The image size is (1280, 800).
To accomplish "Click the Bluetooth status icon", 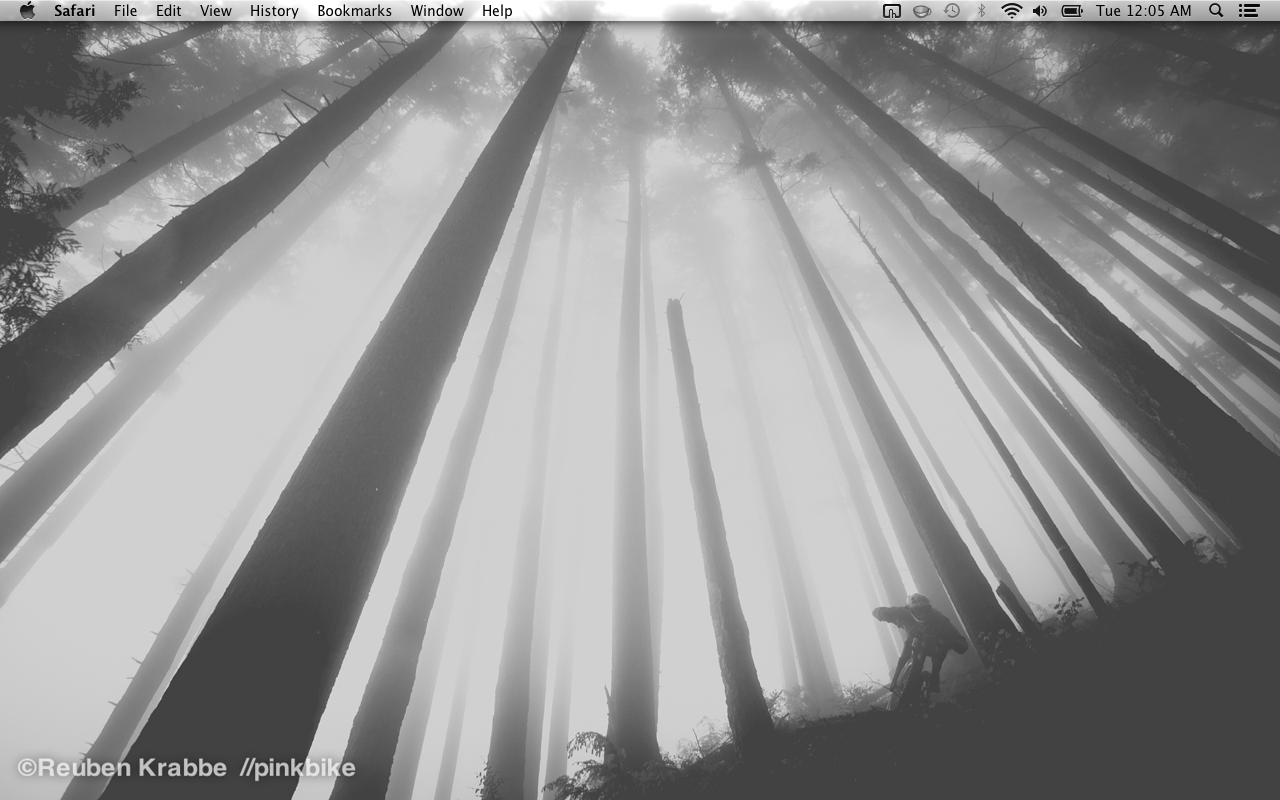I will [x=981, y=11].
